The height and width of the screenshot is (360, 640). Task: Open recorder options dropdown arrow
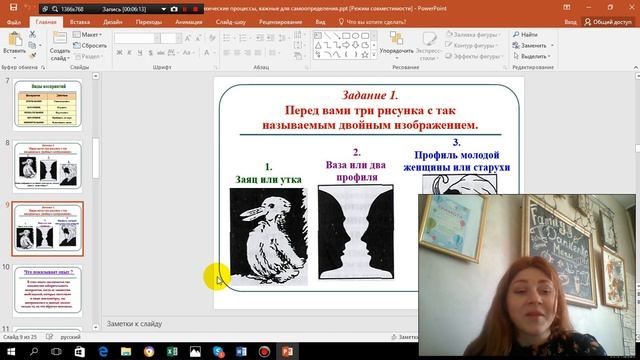point(164,9)
